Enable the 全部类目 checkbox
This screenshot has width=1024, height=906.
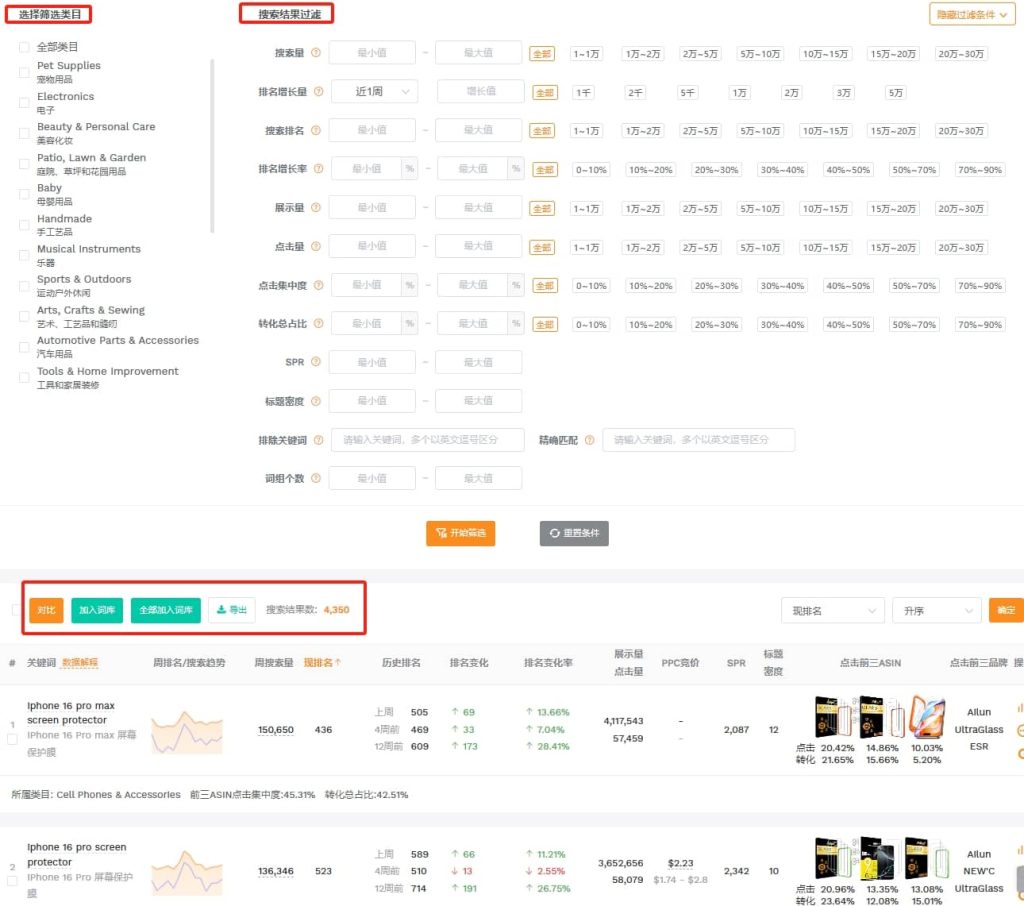[24, 47]
